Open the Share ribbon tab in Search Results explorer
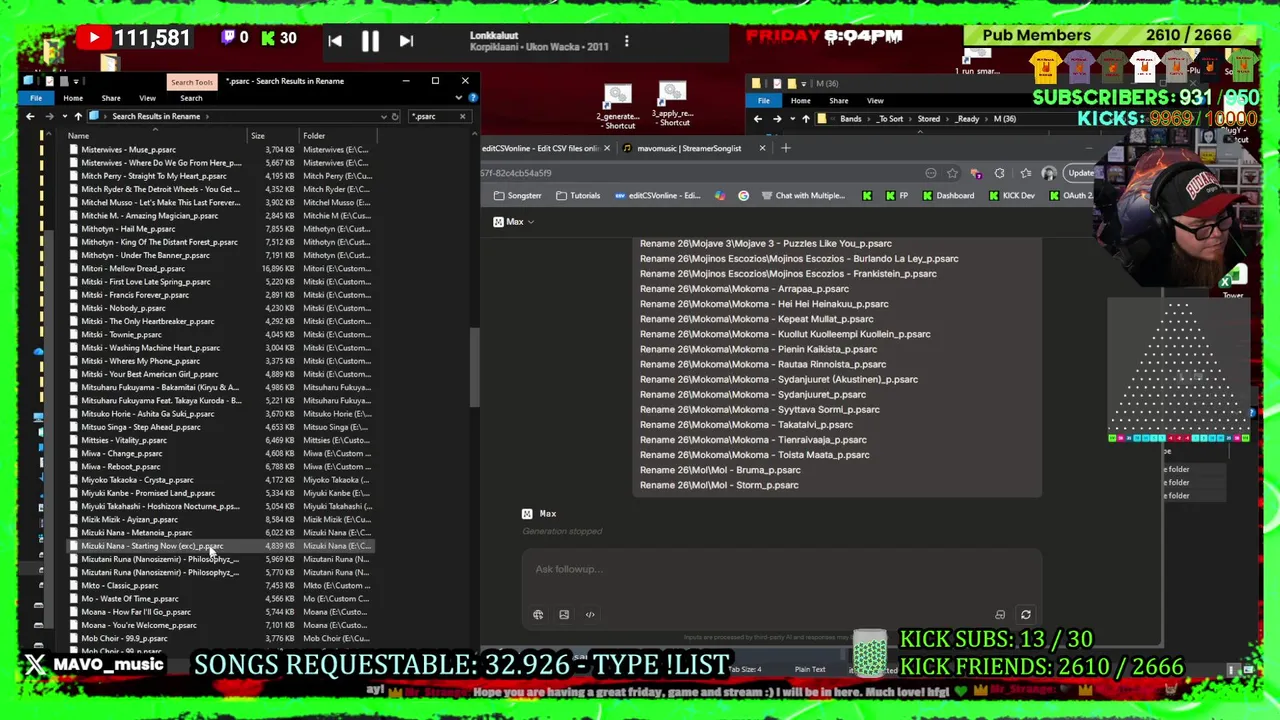Viewport: 1280px width, 720px height. point(111,98)
